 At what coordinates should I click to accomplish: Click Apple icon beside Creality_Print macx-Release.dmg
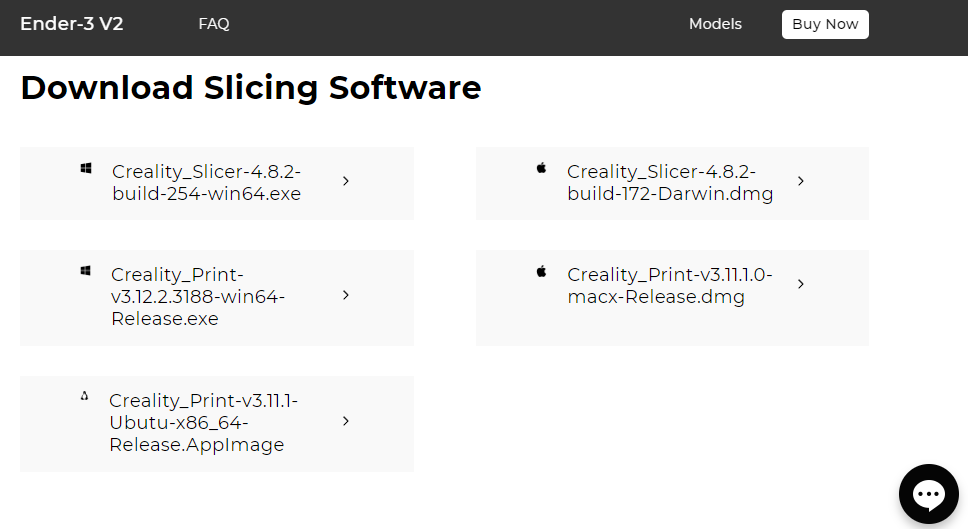tap(541, 271)
